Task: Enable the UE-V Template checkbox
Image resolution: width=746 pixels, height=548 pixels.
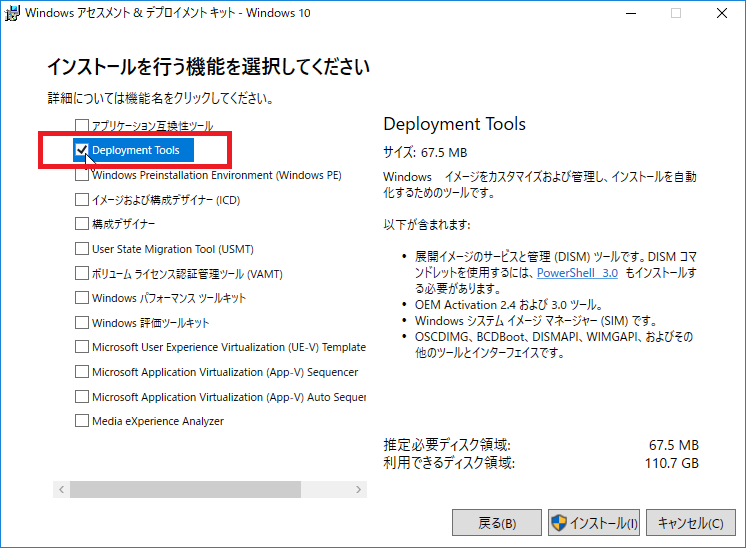Action: pos(82,347)
